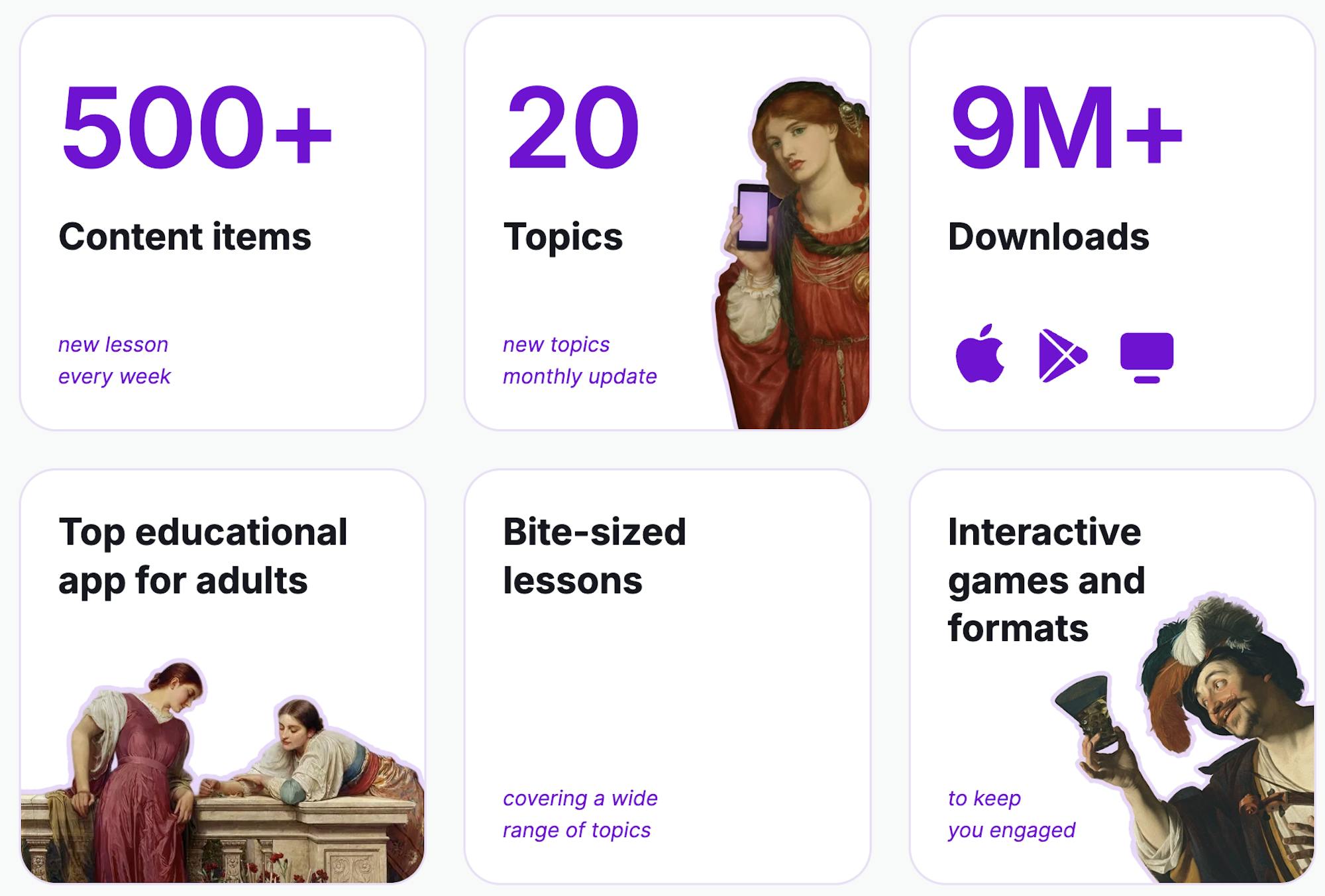Select the two women at balustrade painting
Viewport: 1325px width, 896px height.
click(223, 771)
